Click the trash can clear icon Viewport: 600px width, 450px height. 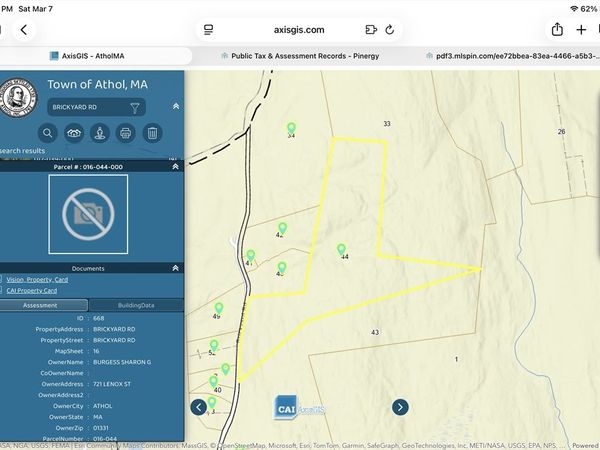(x=152, y=132)
